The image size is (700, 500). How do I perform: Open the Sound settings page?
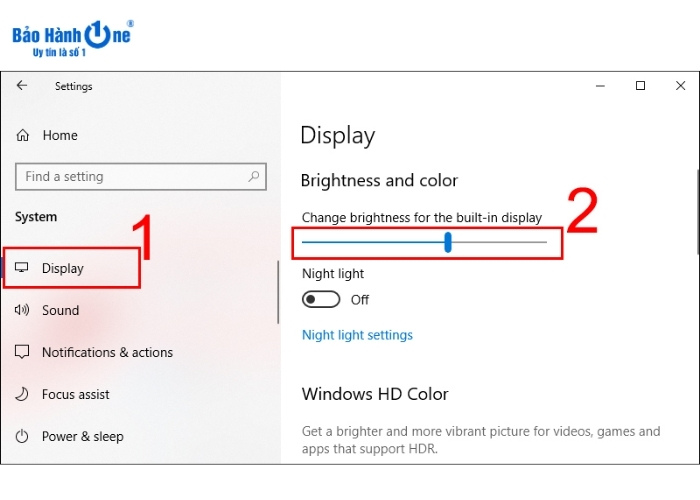(60, 310)
